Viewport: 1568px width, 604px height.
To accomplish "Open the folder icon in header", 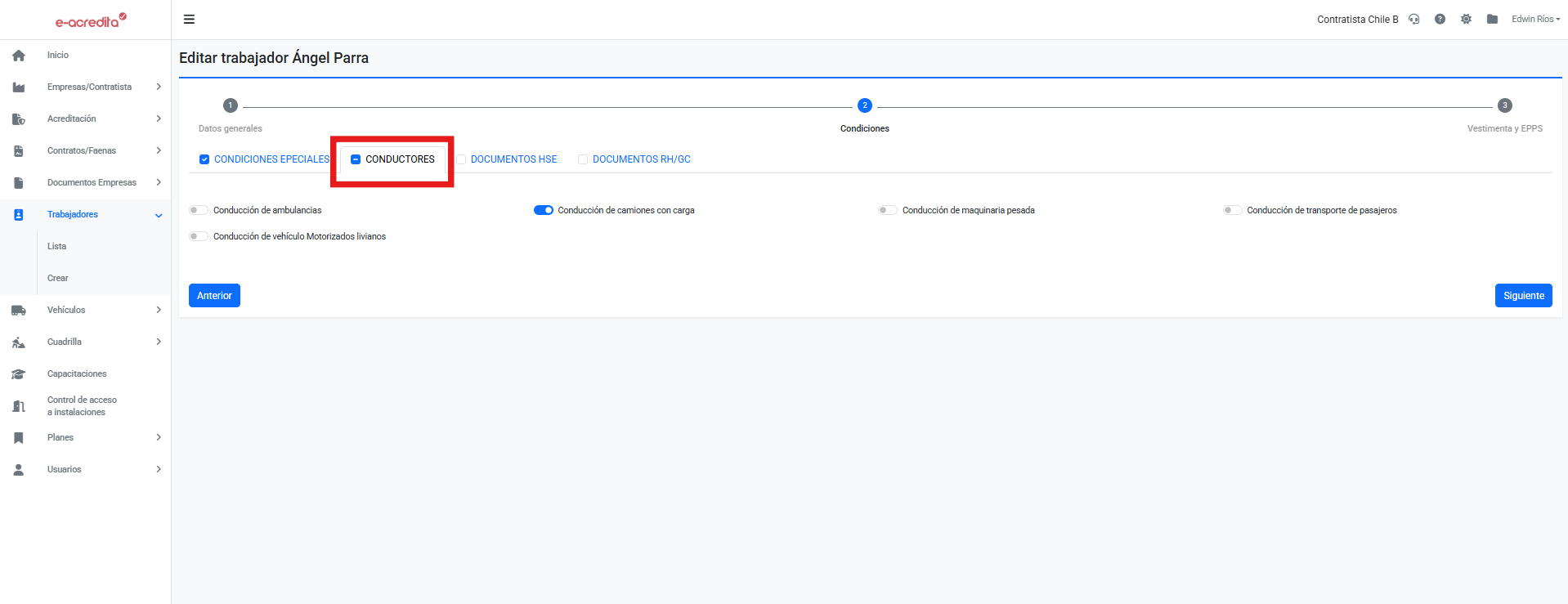I will [x=1492, y=19].
